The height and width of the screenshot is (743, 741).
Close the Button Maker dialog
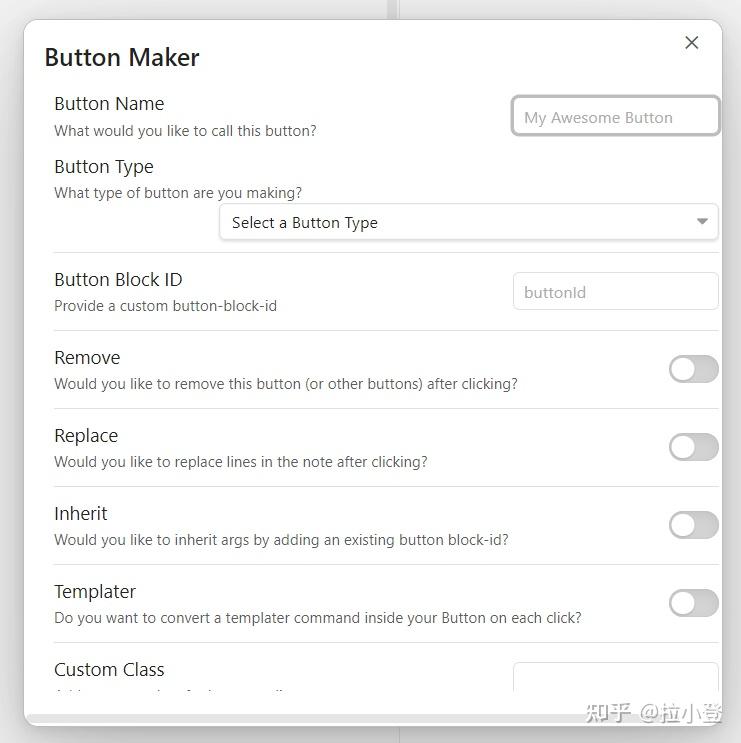(691, 43)
